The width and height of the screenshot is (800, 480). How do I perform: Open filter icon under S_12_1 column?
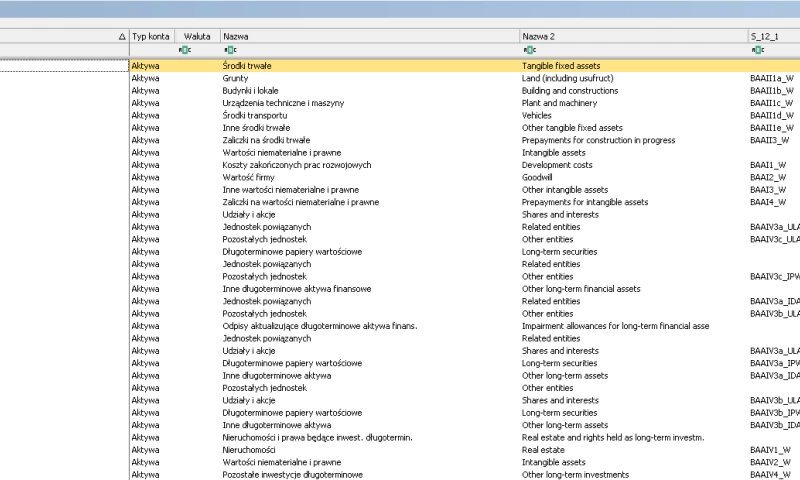pos(758,50)
